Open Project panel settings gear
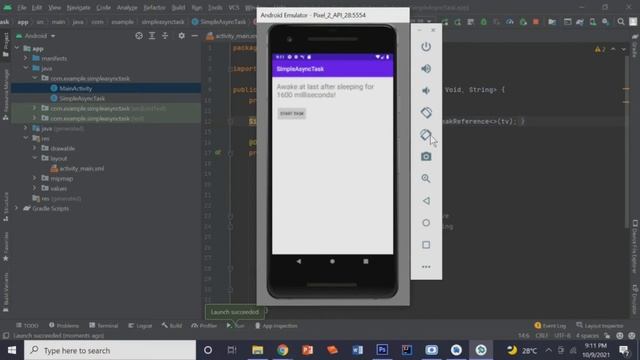The image size is (640, 360). coord(182,36)
